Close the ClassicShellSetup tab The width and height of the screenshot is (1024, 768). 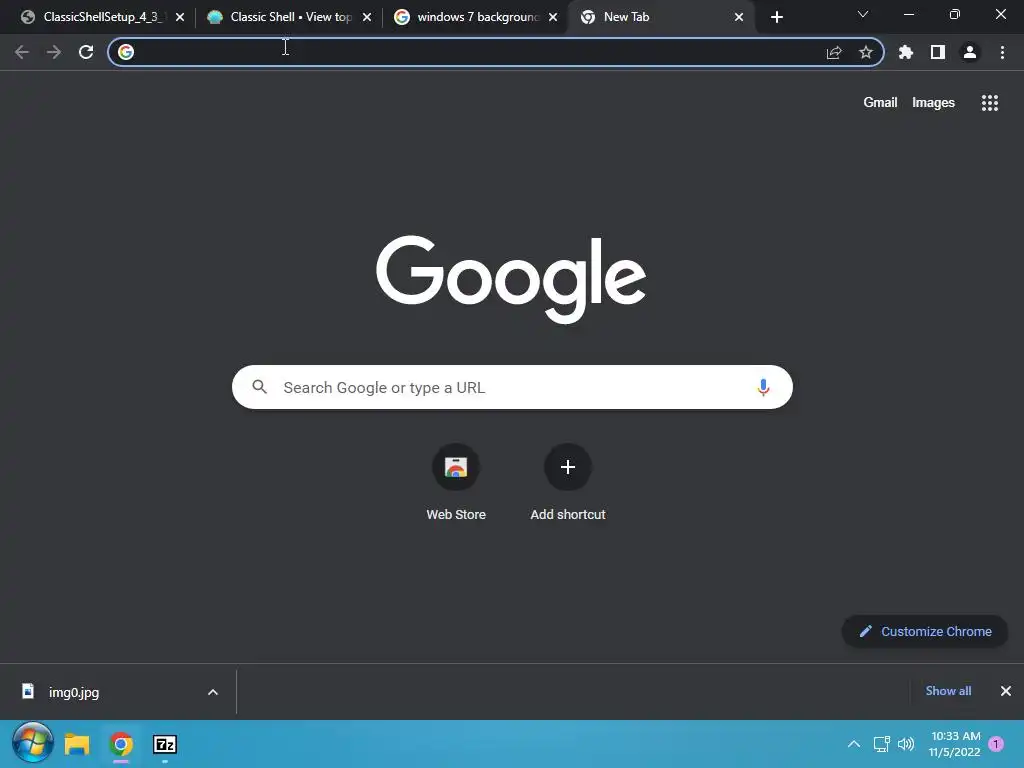point(180,17)
